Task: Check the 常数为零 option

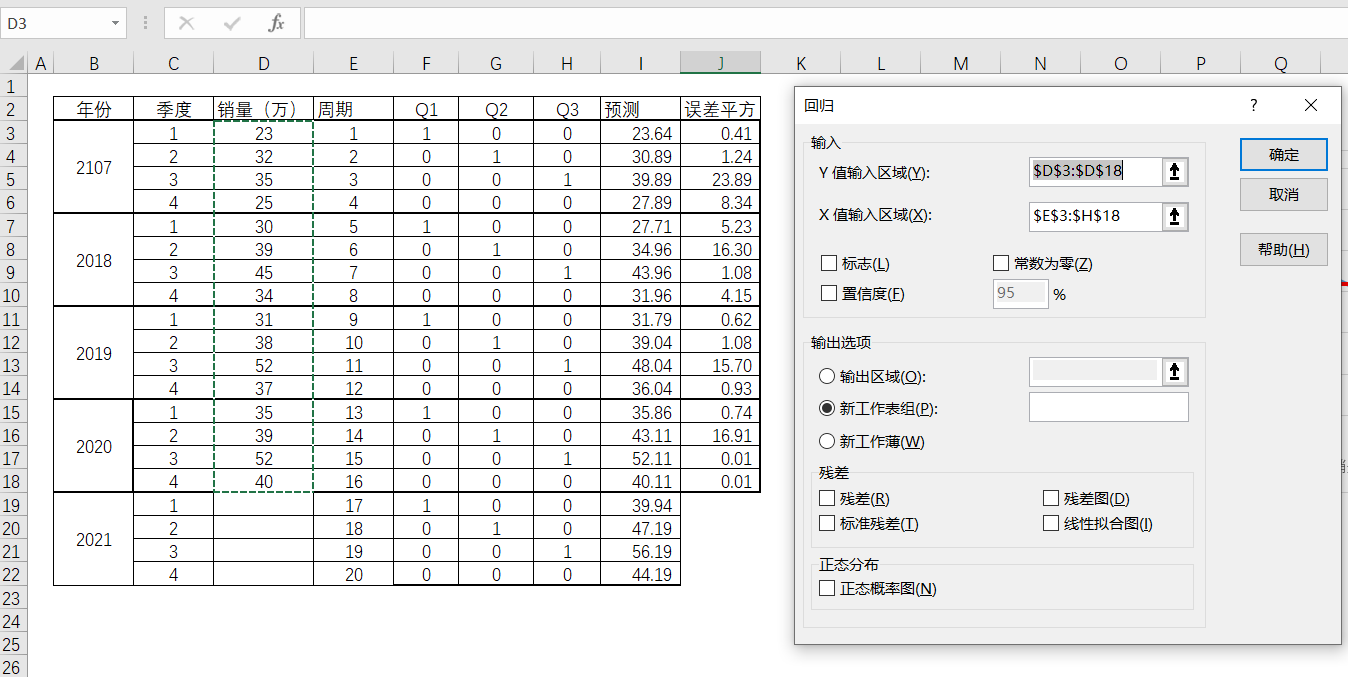Action: tap(1000, 264)
